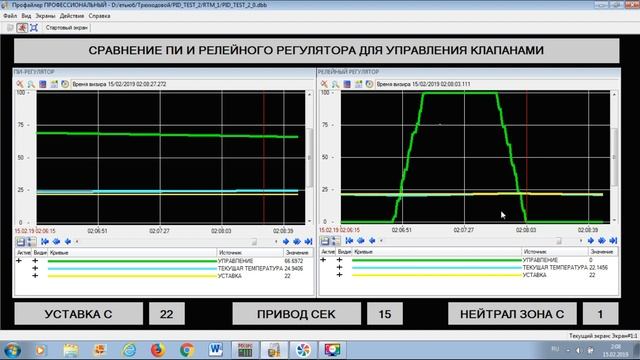Screen dimensions: 640x360
Task: Click save-layout icon below ПИ-РЕГУЛЯТОР chart
Action: (20, 242)
